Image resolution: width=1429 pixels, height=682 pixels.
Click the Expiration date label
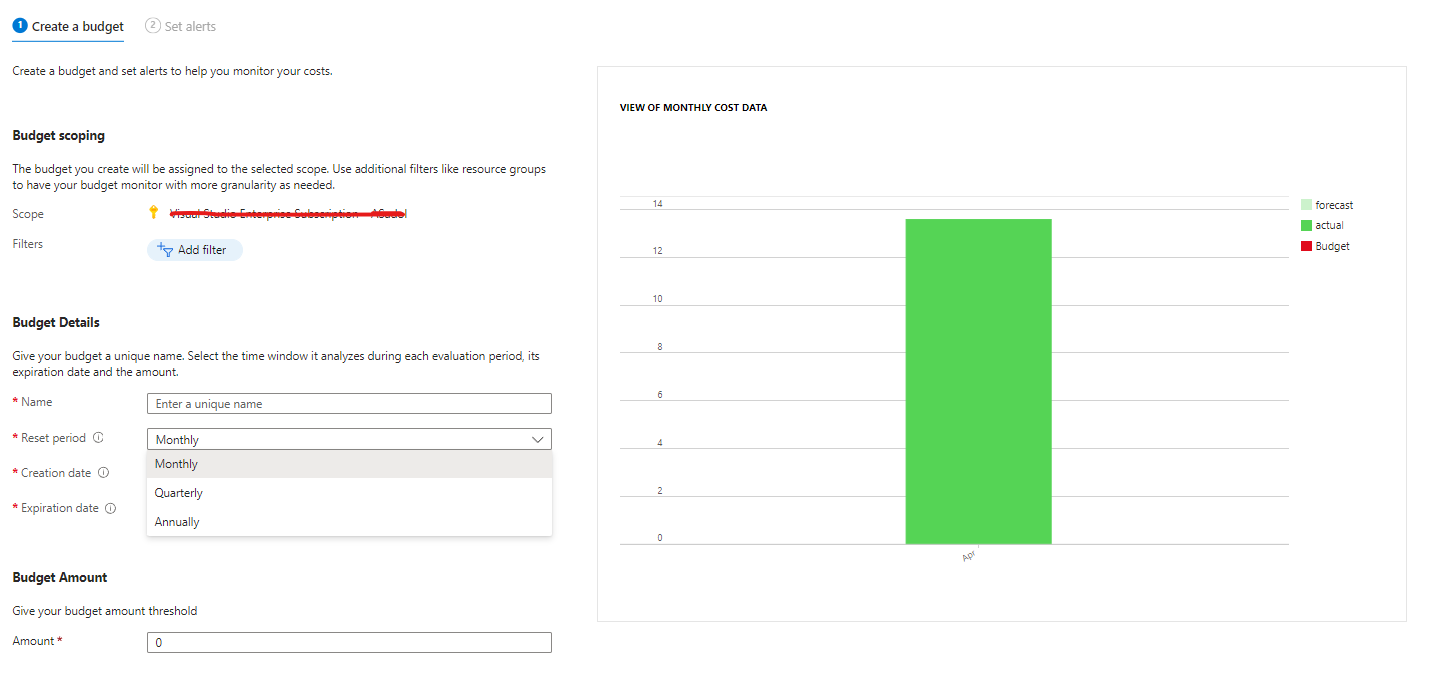point(60,508)
